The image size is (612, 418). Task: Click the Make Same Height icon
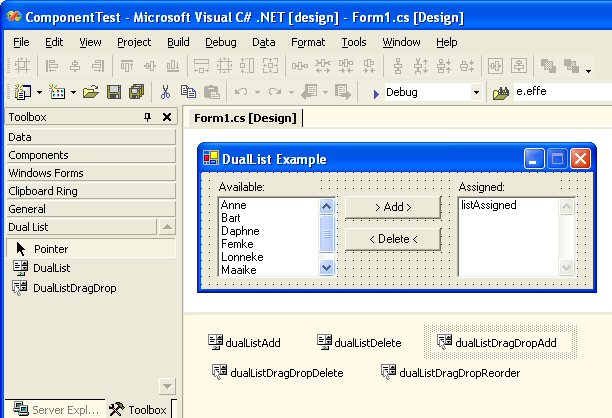tap(247, 66)
